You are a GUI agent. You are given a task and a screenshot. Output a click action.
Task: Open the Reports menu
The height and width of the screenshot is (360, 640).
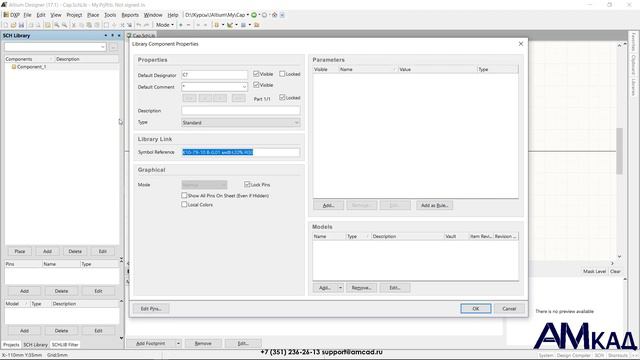tap(130, 15)
